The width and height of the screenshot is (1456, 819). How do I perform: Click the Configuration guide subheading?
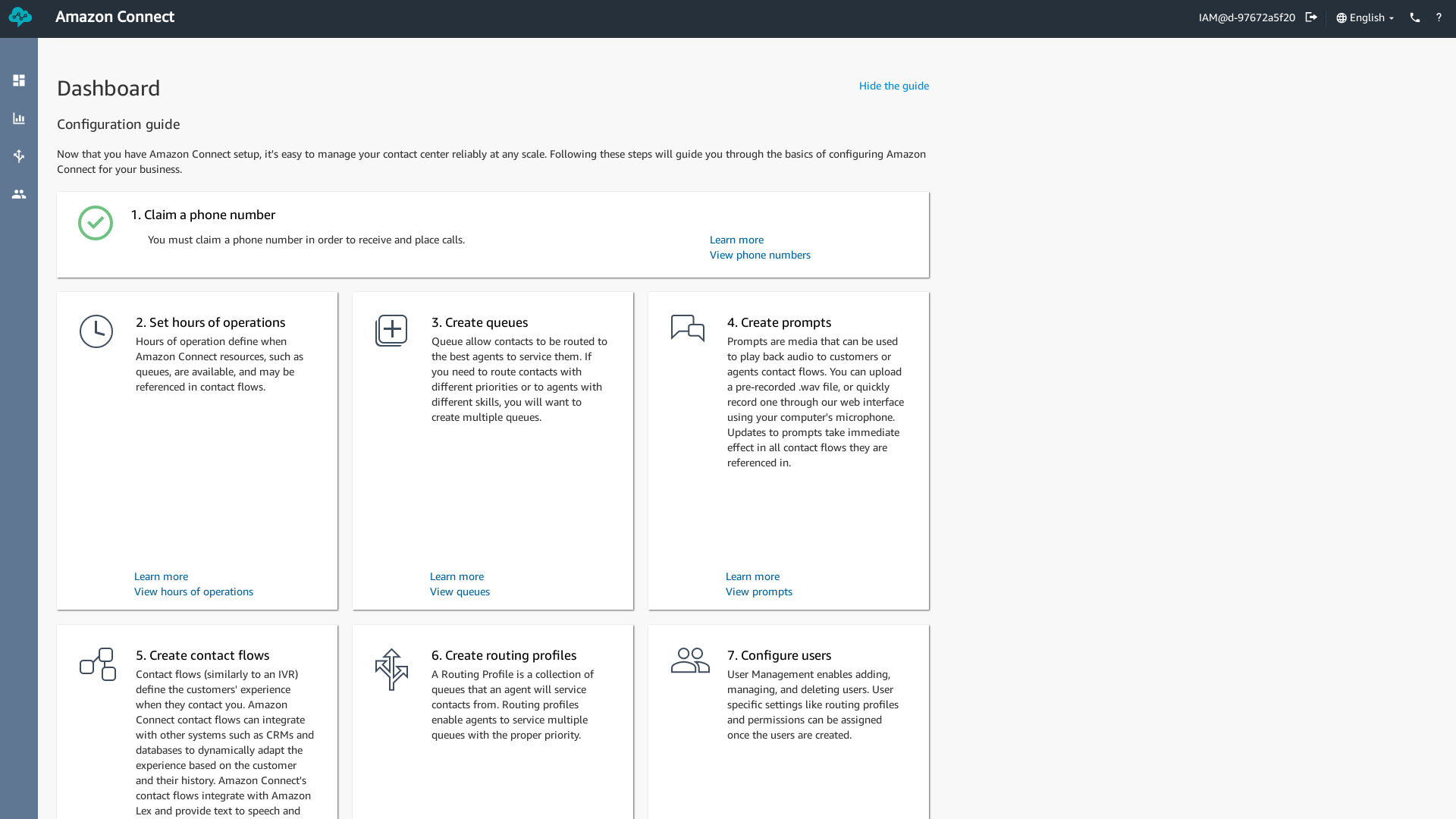click(x=118, y=124)
